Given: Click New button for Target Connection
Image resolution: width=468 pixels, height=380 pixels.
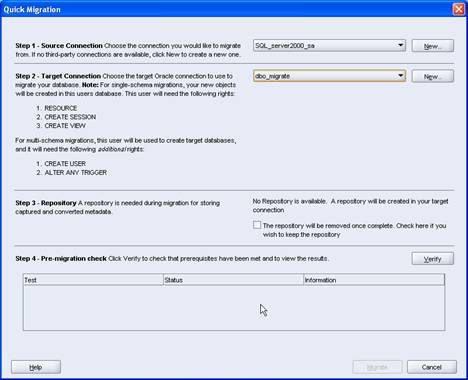Looking at the screenshot, I should coord(433,76).
